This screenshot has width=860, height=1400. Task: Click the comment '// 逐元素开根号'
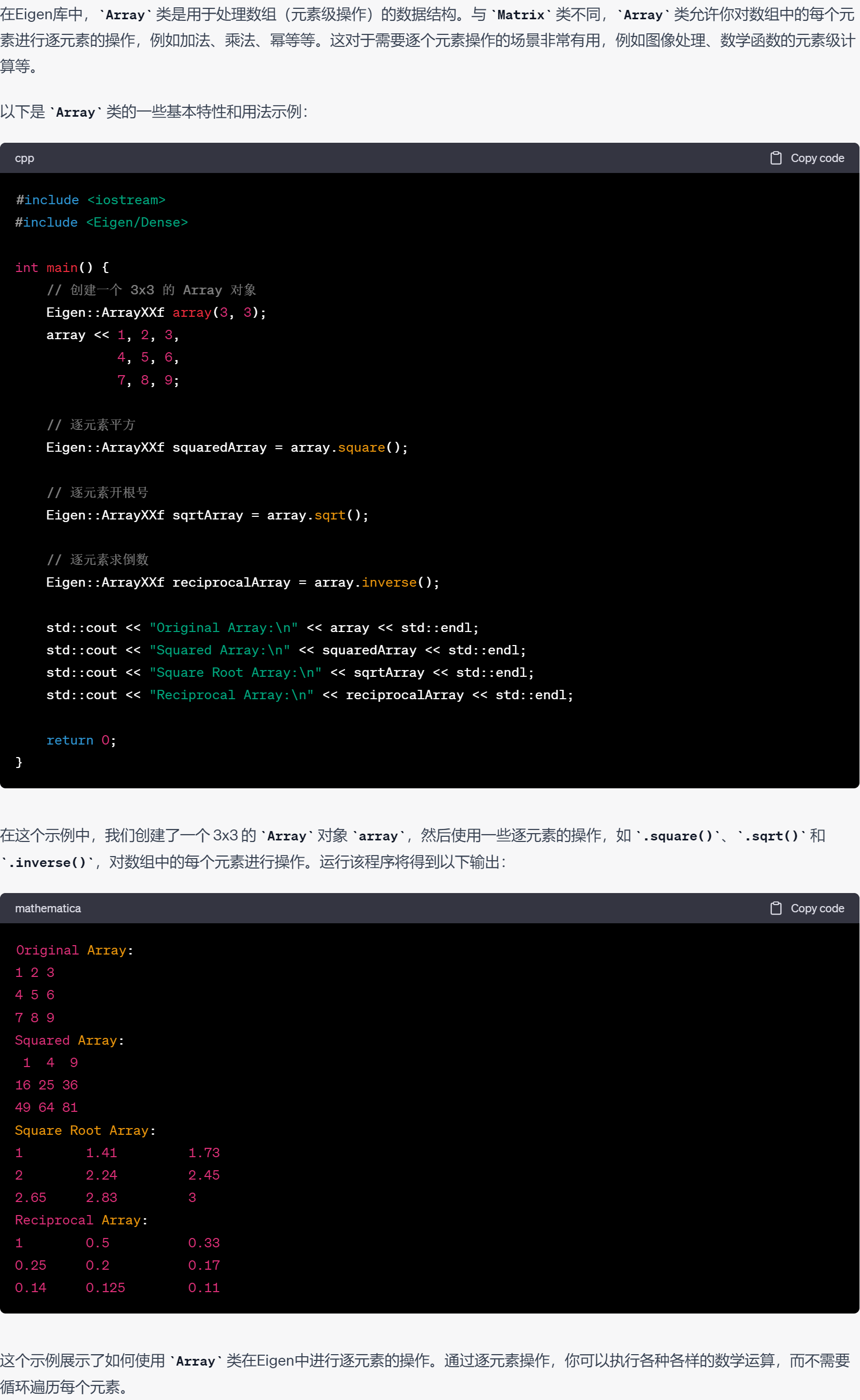[x=97, y=492]
